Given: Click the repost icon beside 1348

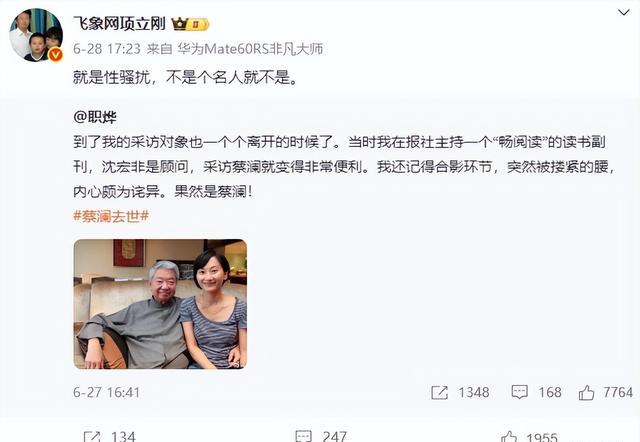Looking at the screenshot, I should point(440,393).
